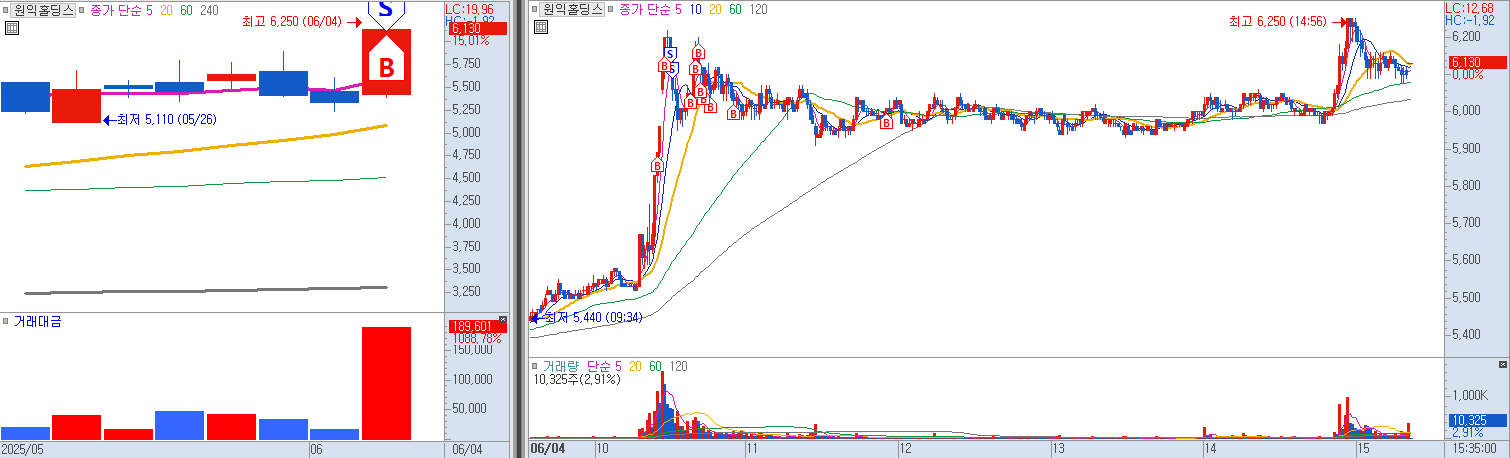1510x458 pixels.
Task: Select the 거래량 indicator label in the intraday panel
Action: (x=562, y=366)
